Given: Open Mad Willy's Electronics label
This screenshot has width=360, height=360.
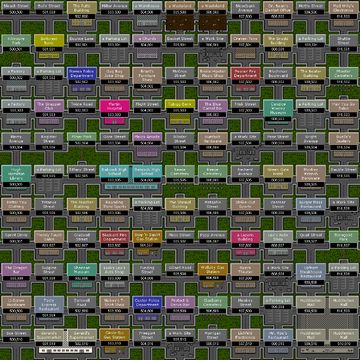Looking at the screenshot, I should coord(344,8).
